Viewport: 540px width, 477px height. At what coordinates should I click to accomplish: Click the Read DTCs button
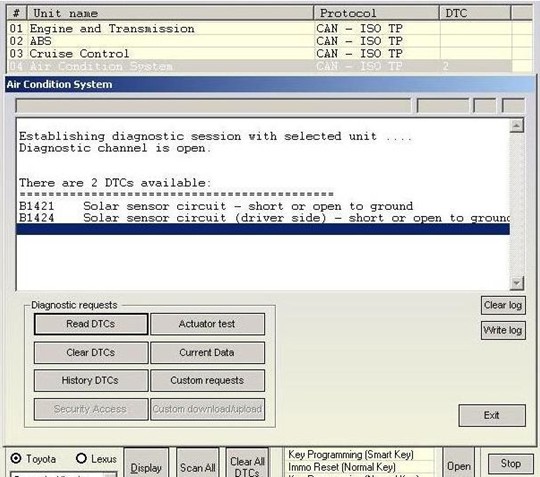[x=91, y=324]
